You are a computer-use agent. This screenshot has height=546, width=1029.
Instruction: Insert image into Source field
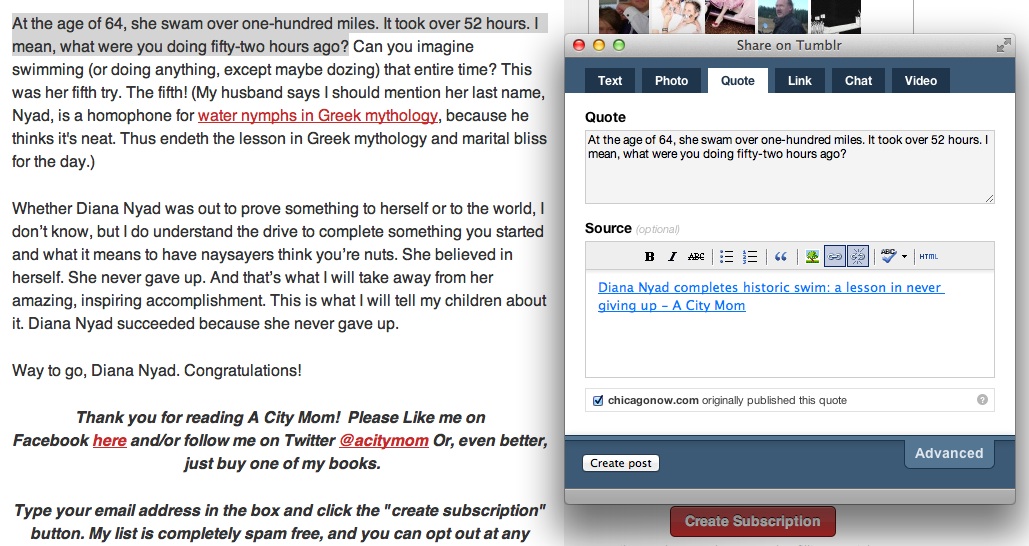coord(812,257)
